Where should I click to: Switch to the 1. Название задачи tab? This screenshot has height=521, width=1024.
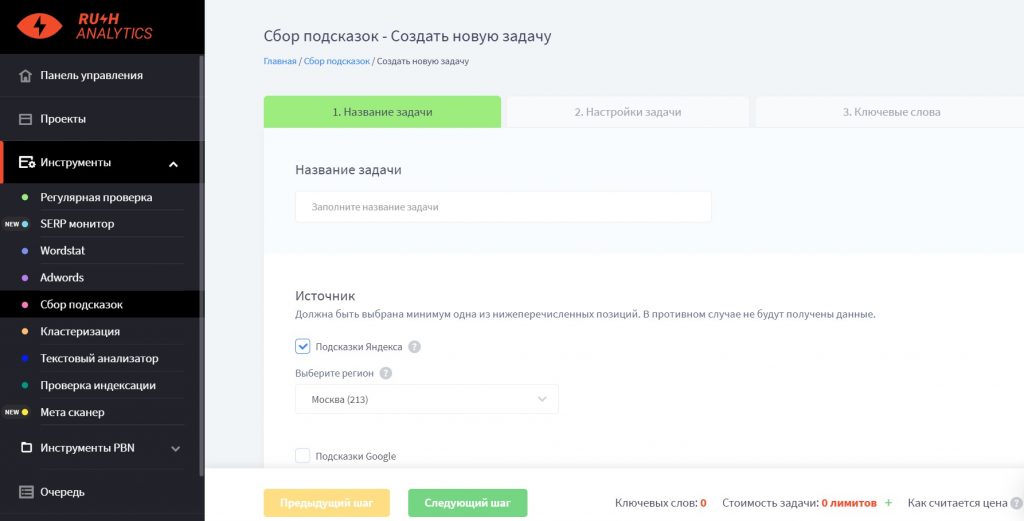pyautogui.click(x=382, y=112)
